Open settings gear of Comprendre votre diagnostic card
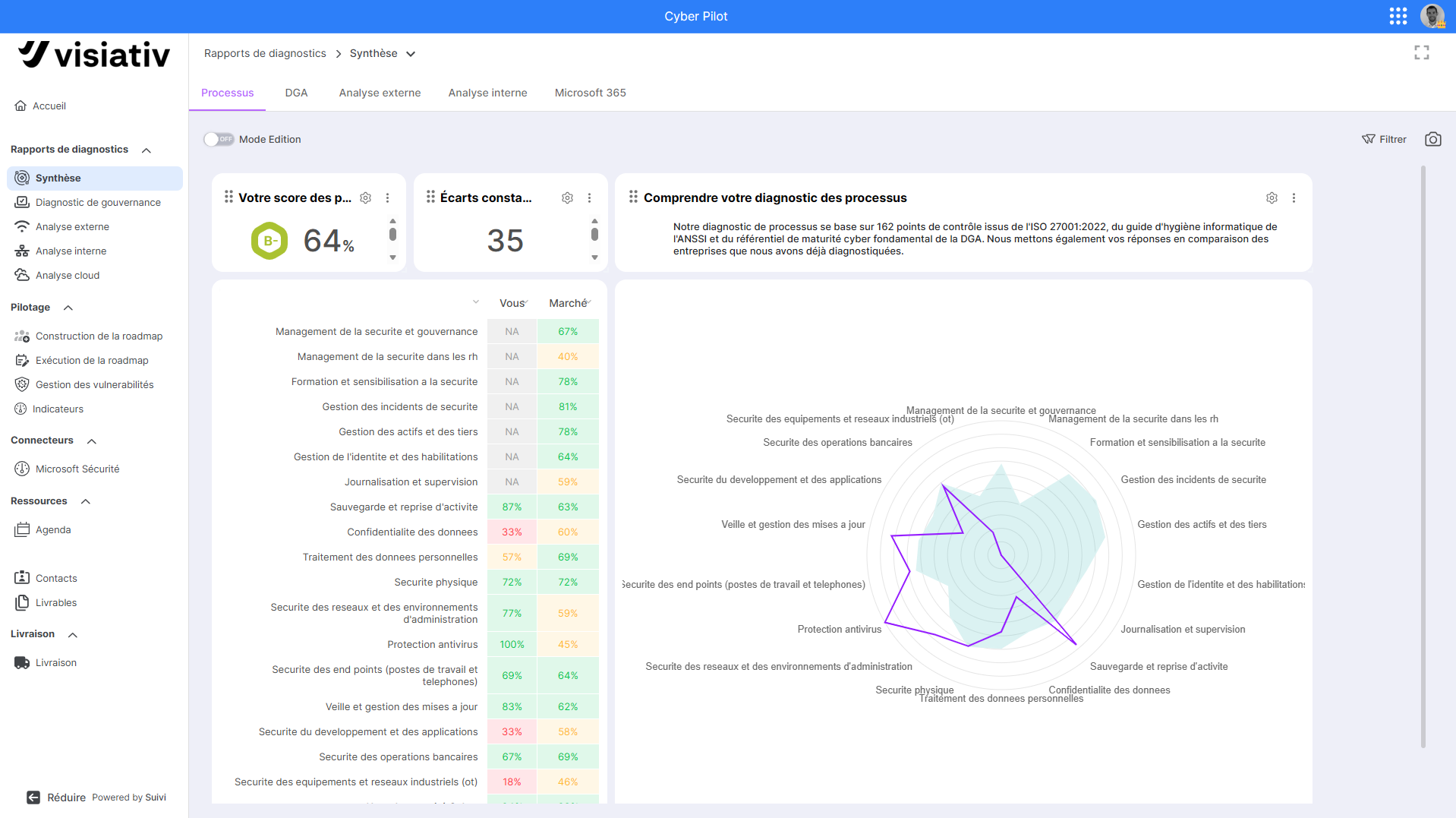 pos(1272,197)
